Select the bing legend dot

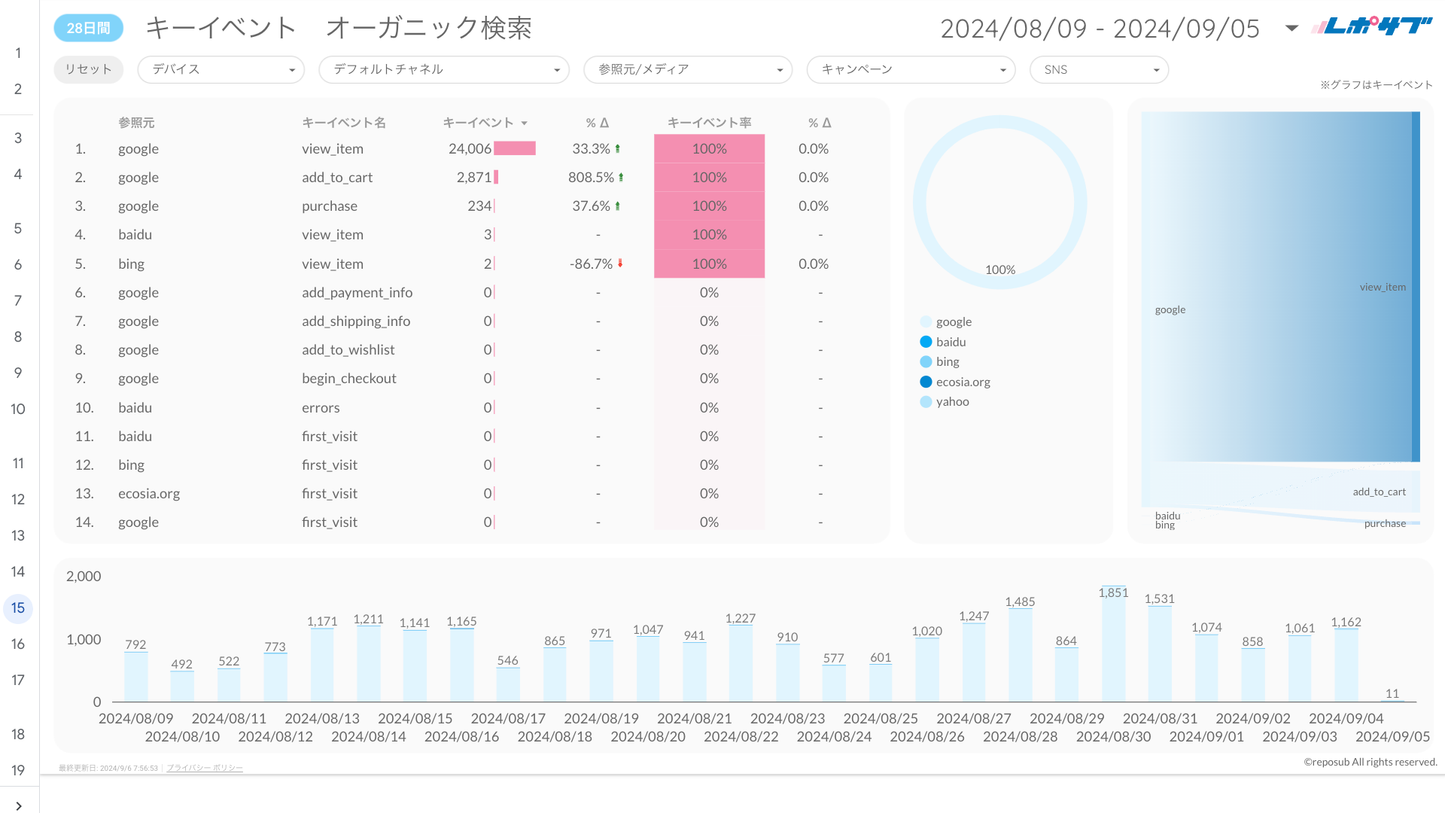click(925, 362)
